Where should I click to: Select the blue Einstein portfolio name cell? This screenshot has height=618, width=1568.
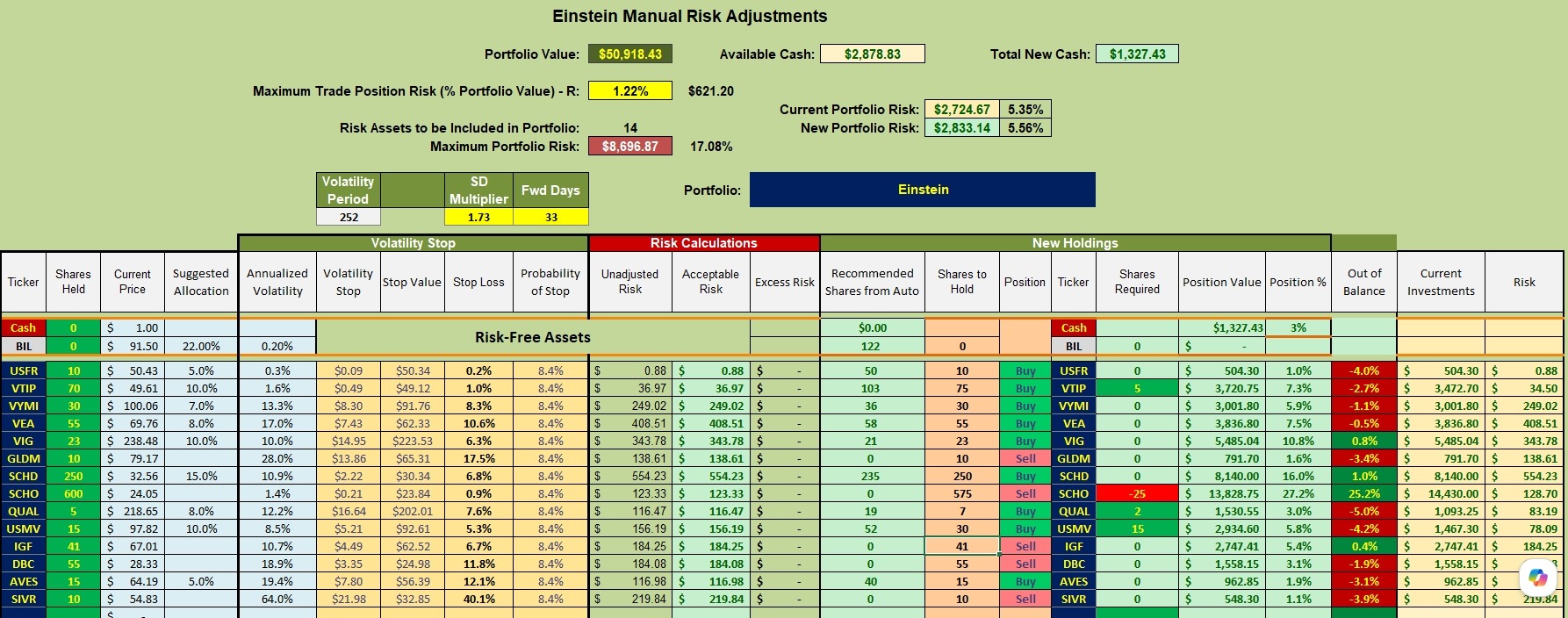click(923, 190)
